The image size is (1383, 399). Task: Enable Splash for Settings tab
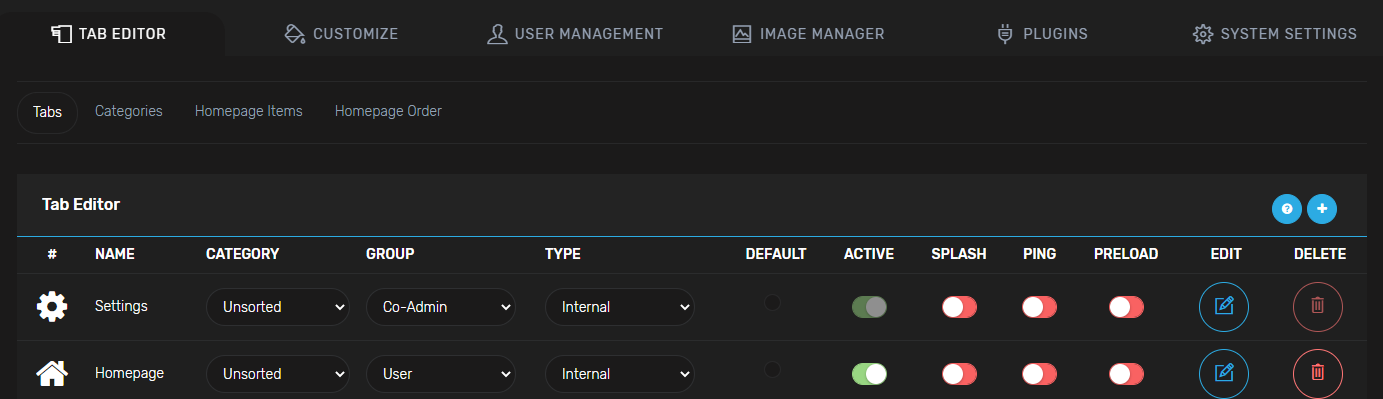[959, 307]
